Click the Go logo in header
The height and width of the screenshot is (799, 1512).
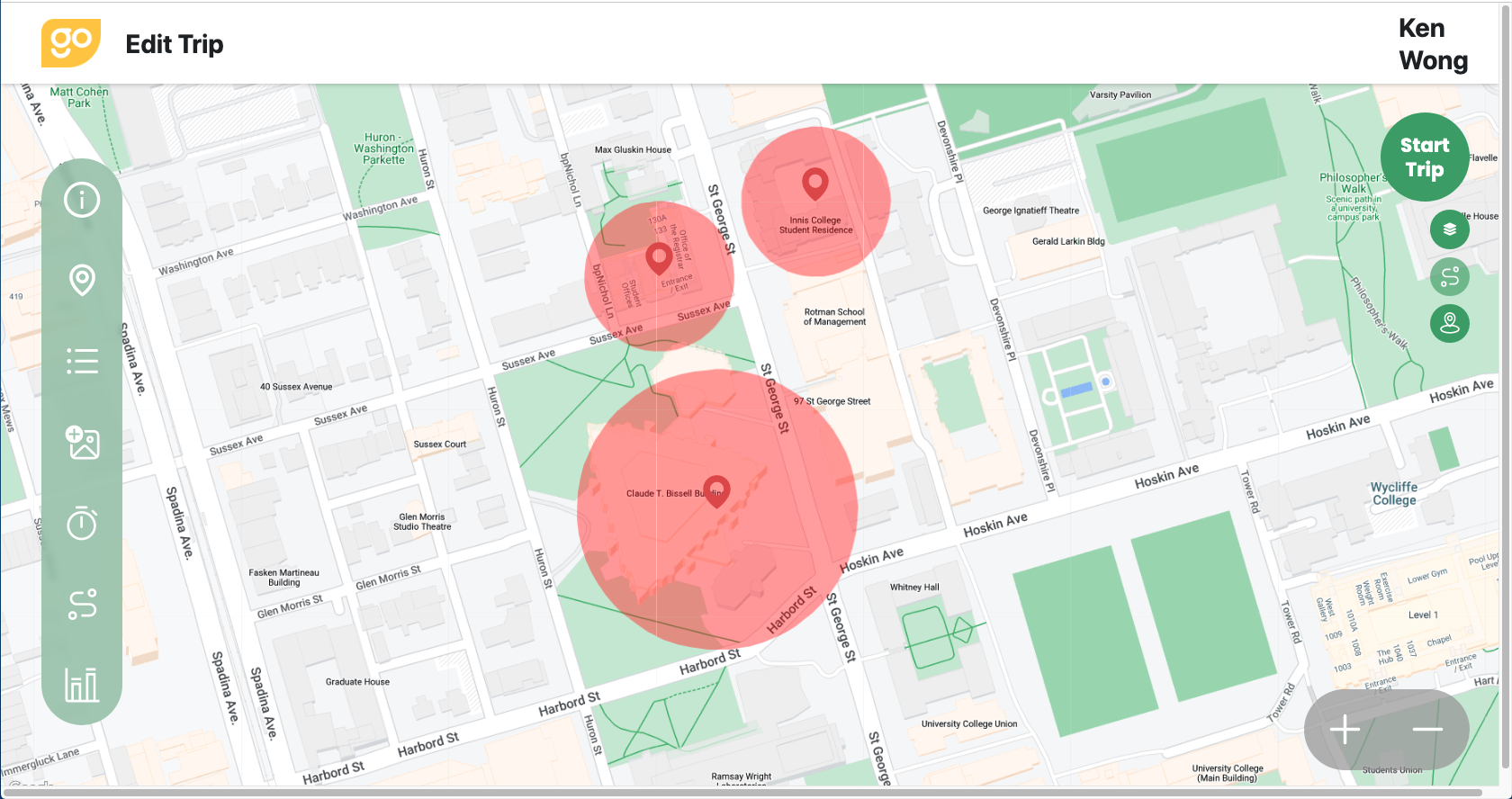click(x=71, y=43)
